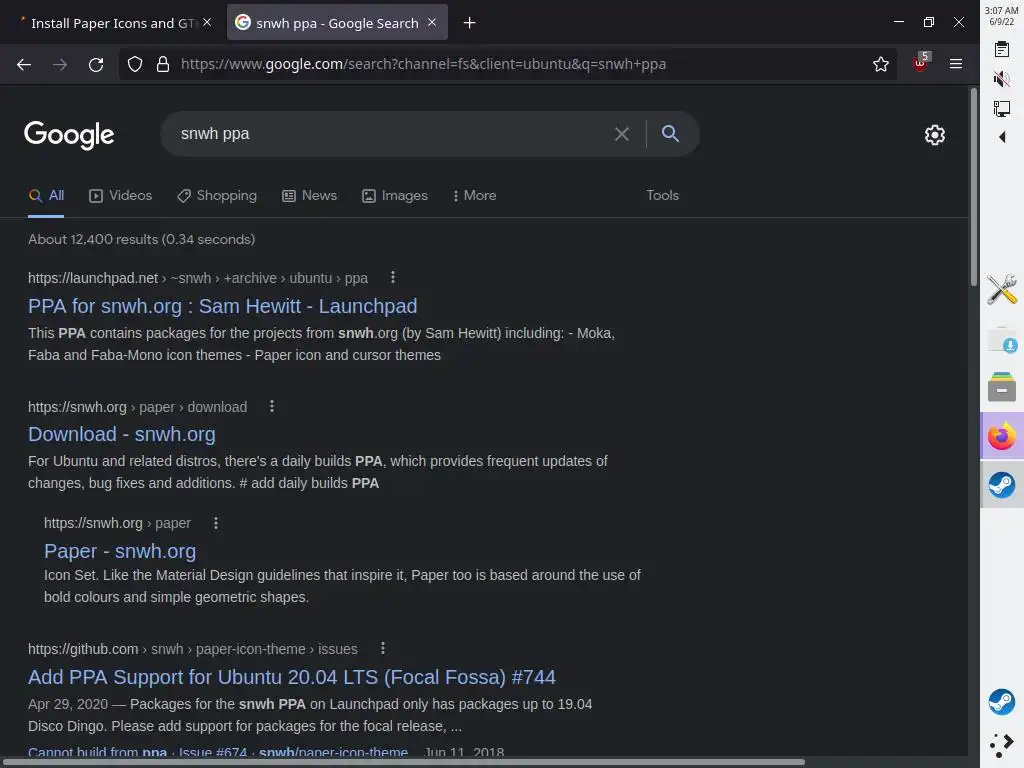
Task: Switch to the 'Install Paper Icons' tab
Action: click(x=114, y=23)
